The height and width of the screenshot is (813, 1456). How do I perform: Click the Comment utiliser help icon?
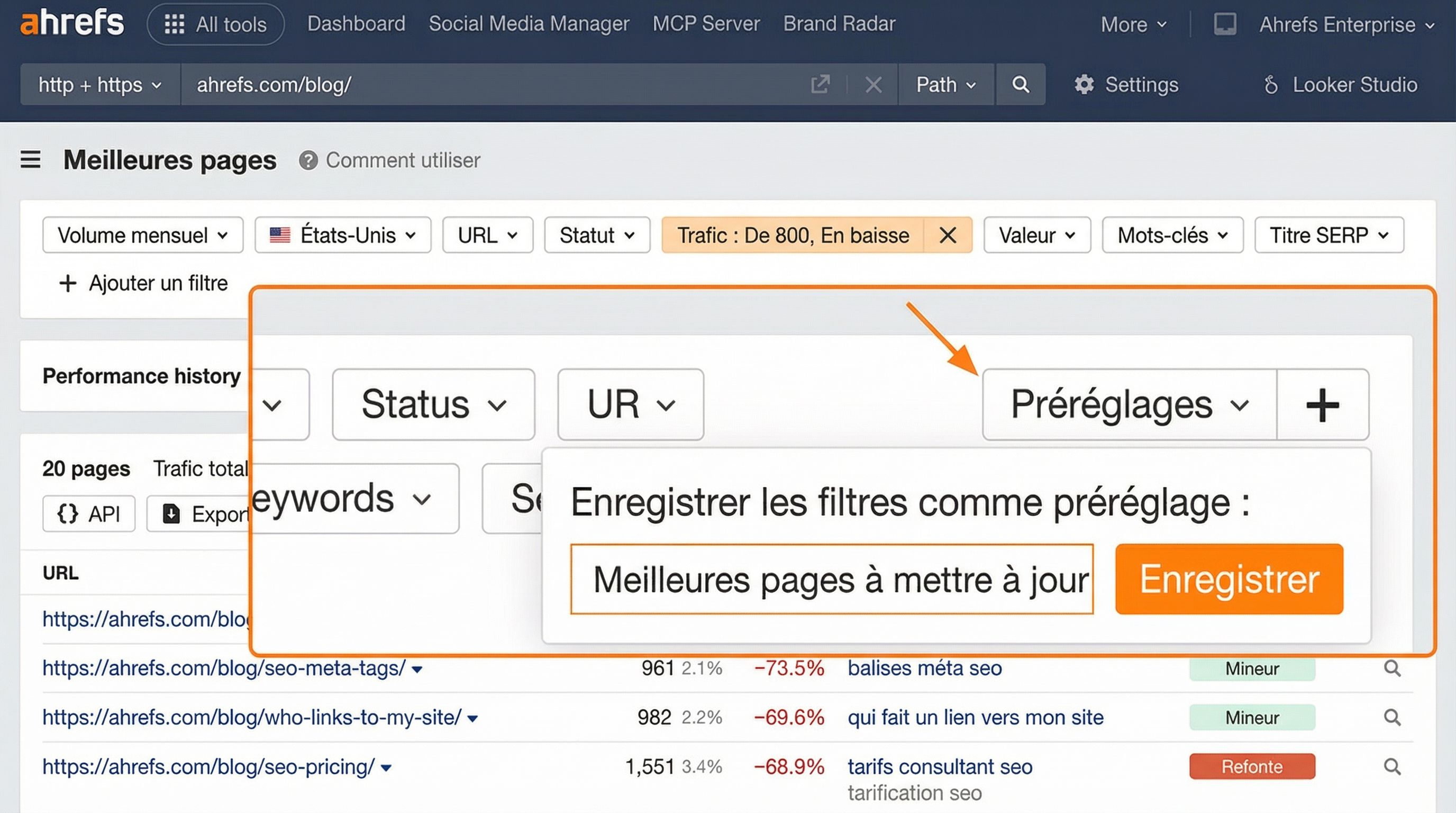coord(308,160)
